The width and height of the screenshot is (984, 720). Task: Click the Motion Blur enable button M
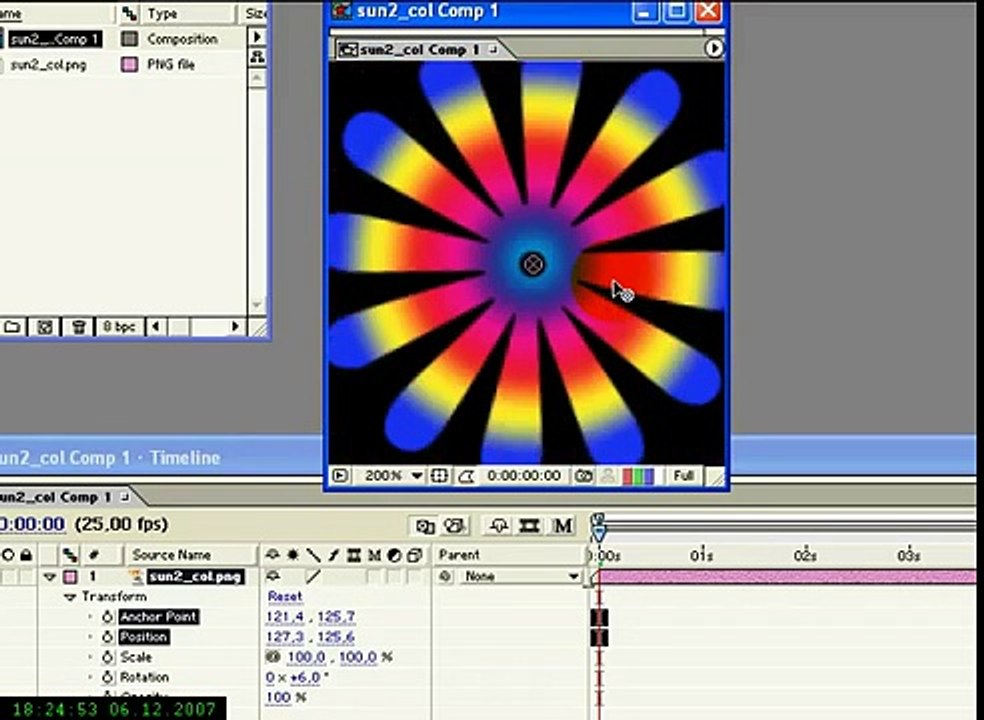(563, 525)
